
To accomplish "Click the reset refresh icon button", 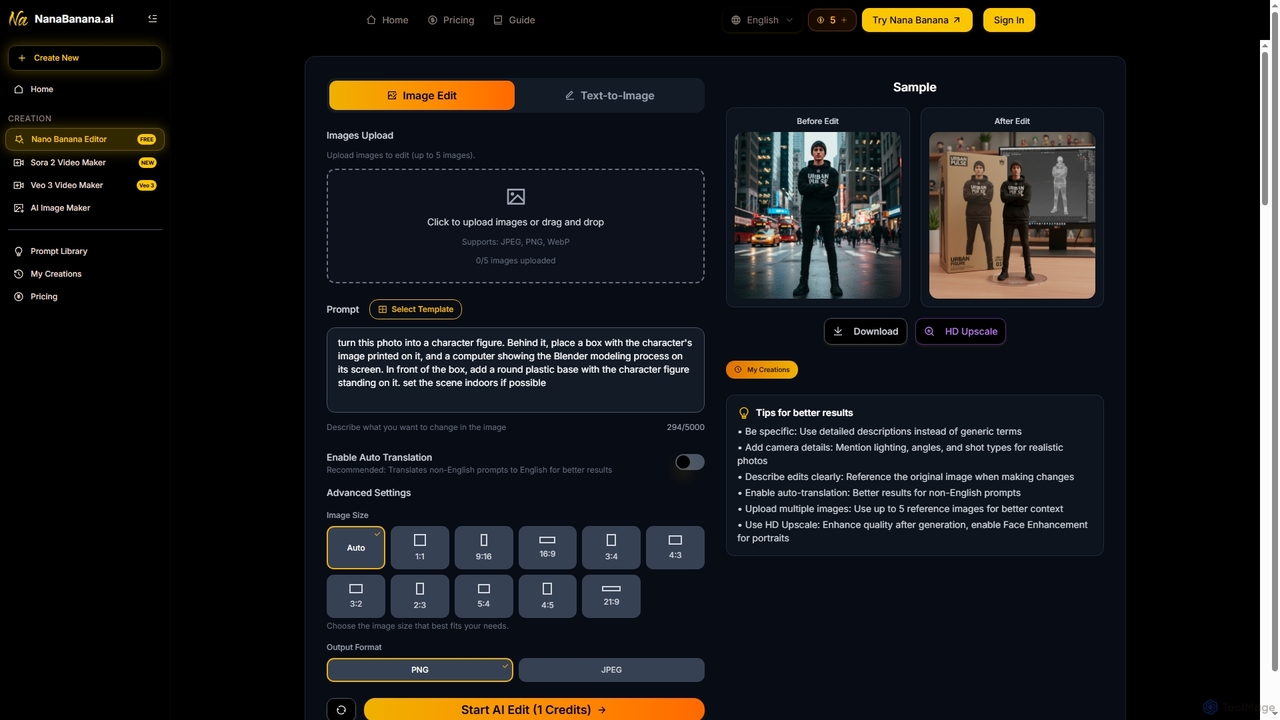I will (341, 710).
